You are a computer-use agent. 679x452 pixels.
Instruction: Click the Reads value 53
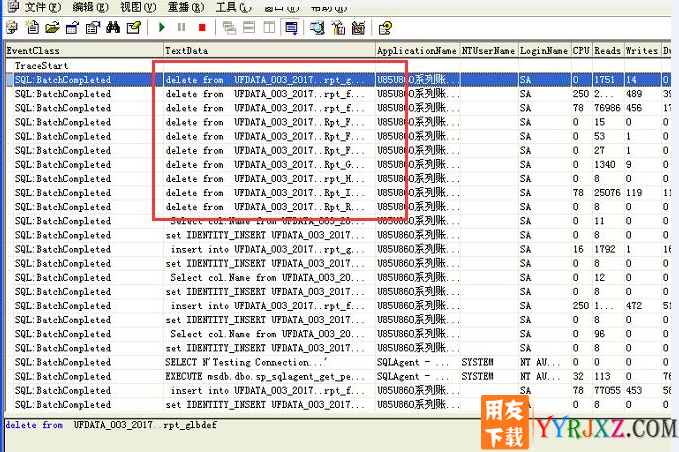coord(599,136)
